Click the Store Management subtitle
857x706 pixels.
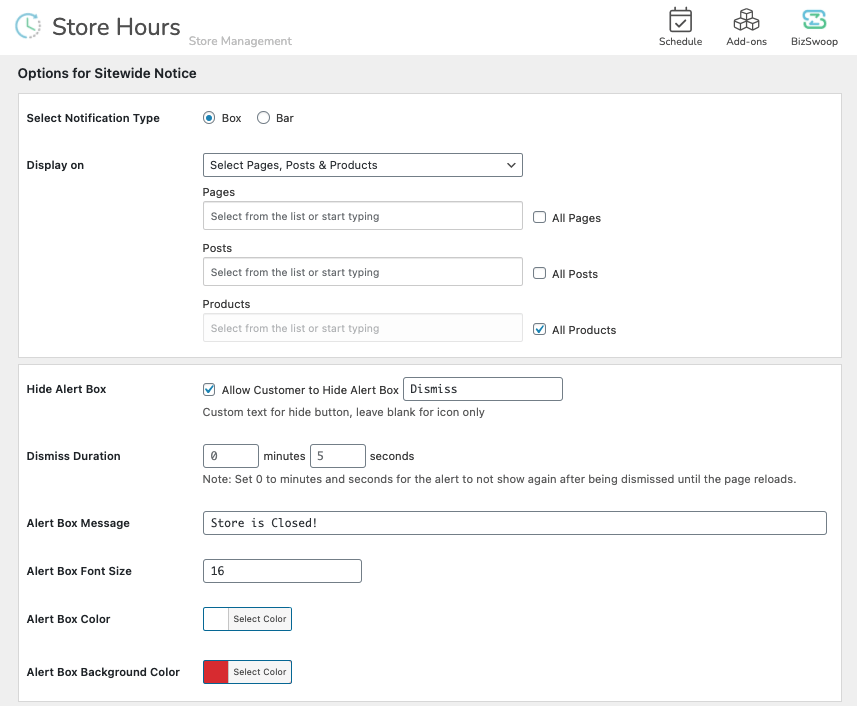point(240,41)
